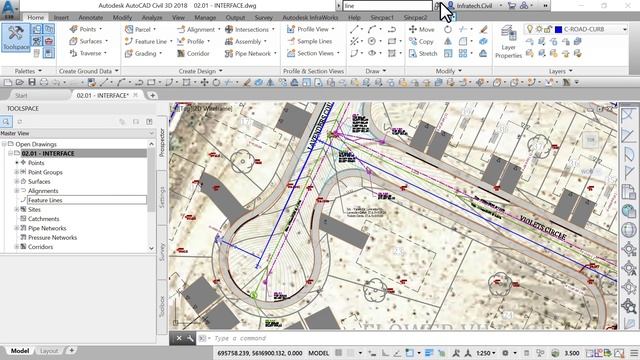Select the Settings toolspace tab

[x=162, y=198]
